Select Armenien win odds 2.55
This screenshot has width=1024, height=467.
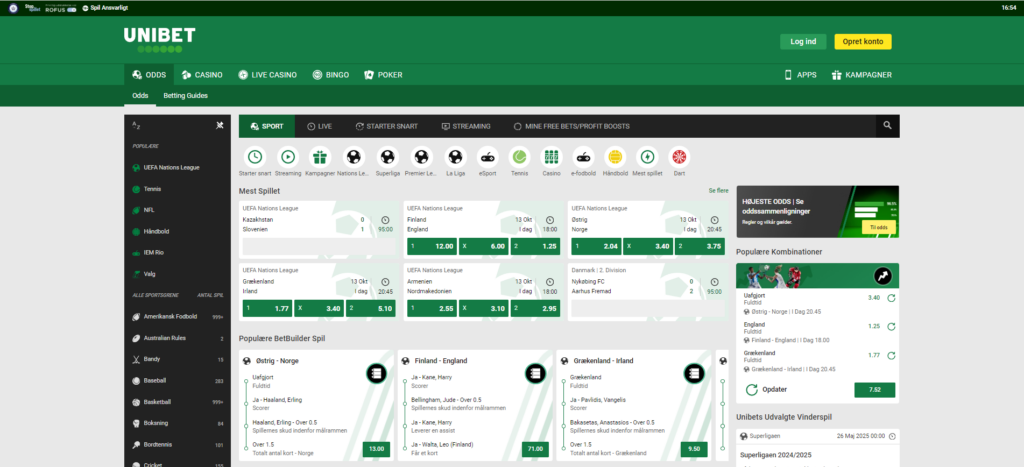pyautogui.click(x=430, y=308)
